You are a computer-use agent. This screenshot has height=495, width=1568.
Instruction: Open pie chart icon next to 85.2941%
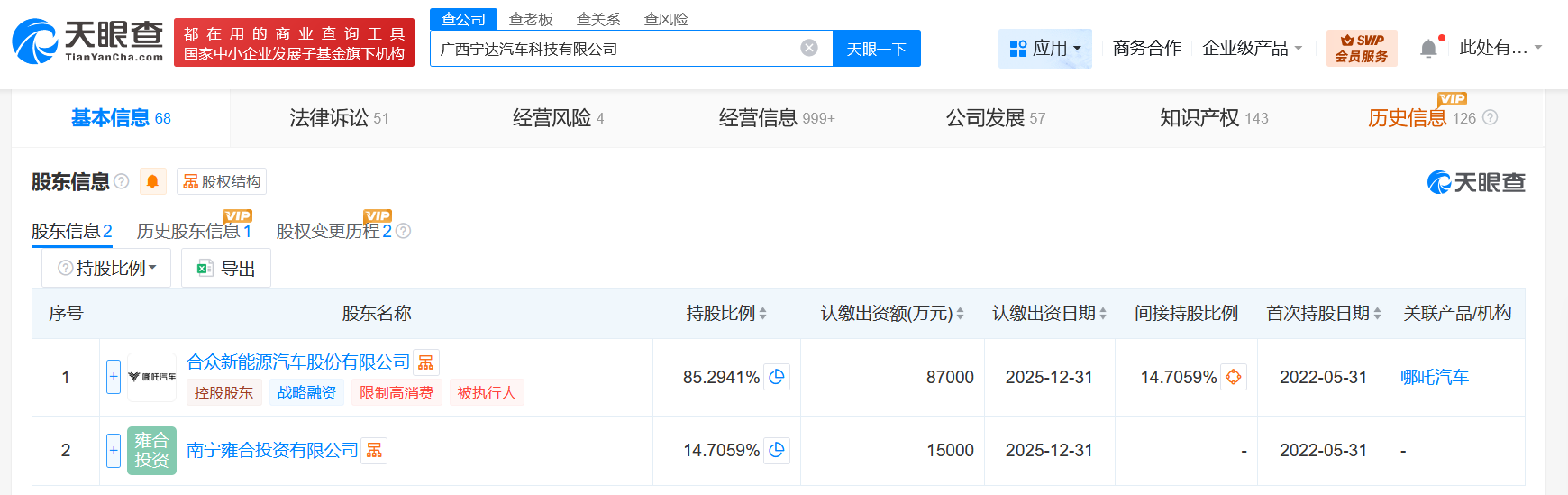pos(777,377)
